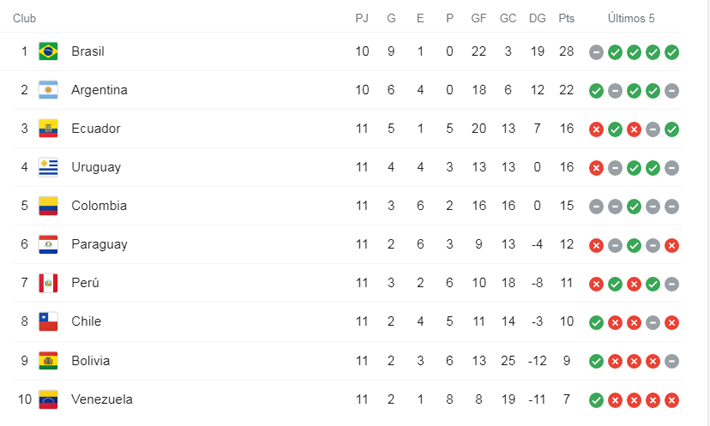The image size is (710, 426).
Task: Click the Pts column header
Action: tap(566, 18)
